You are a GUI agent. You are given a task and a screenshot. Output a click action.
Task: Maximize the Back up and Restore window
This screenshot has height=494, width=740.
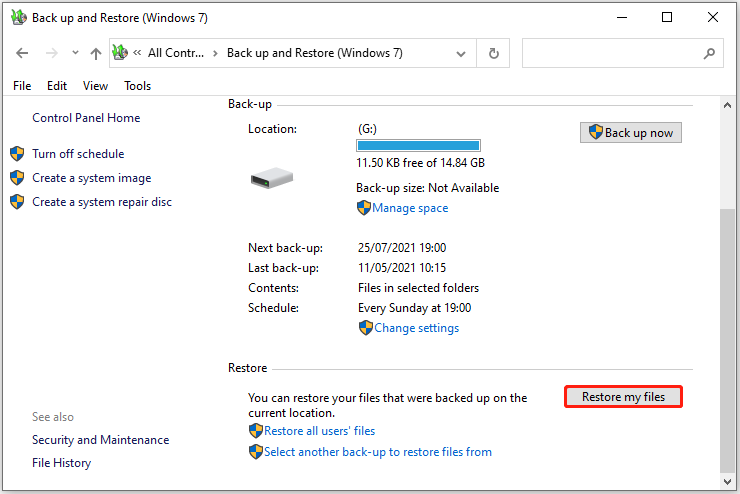point(667,17)
